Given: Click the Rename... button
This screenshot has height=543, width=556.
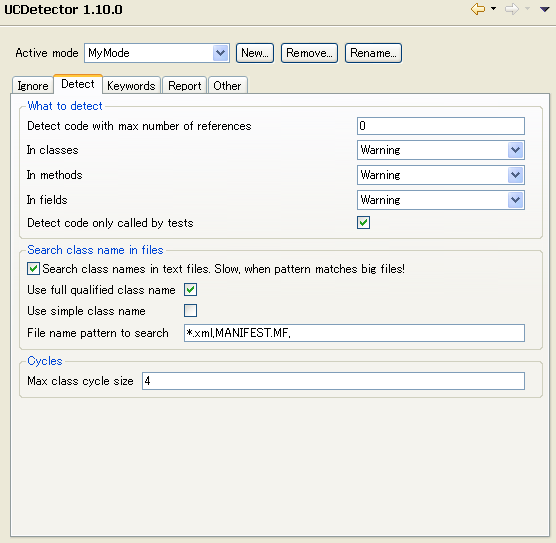Looking at the screenshot, I should tap(373, 53).
